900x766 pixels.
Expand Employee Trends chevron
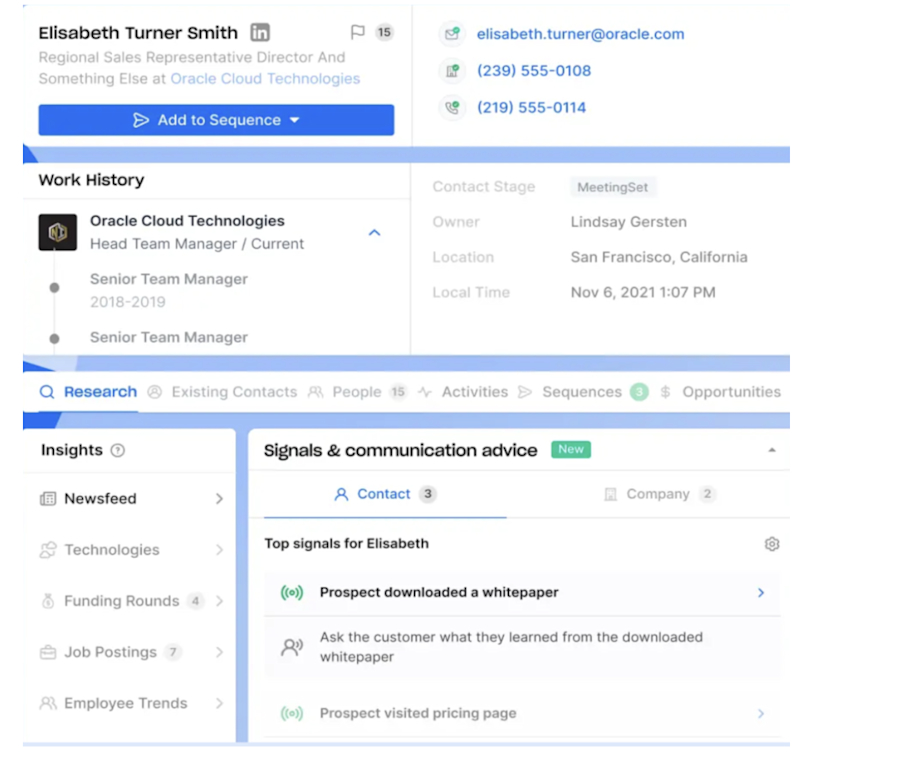click(219, 703)
